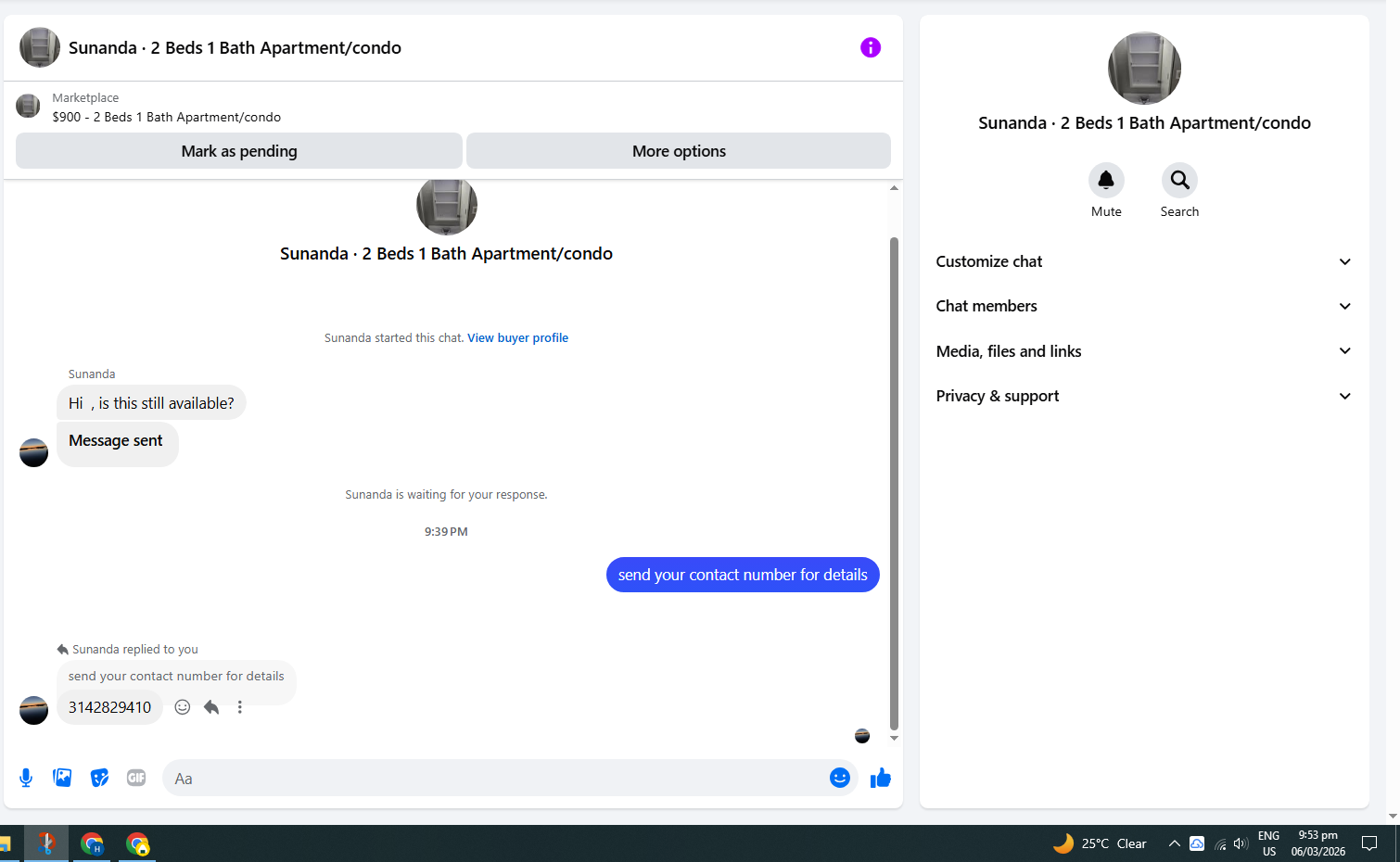Viewport: 1400px width, 862px height.
Task: Open weather widget 25°C Clear
Action: (x=1100, y=843)
